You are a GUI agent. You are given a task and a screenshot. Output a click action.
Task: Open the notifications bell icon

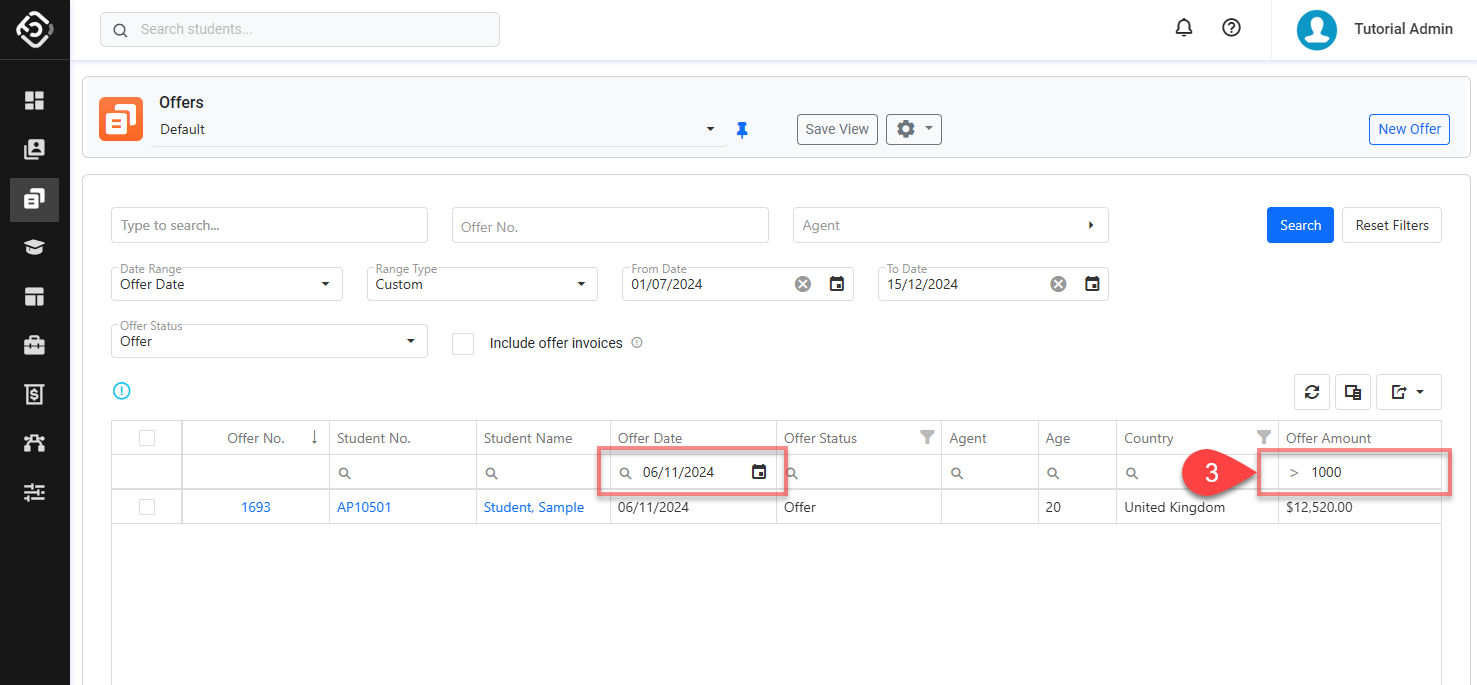pos(1184,28)
